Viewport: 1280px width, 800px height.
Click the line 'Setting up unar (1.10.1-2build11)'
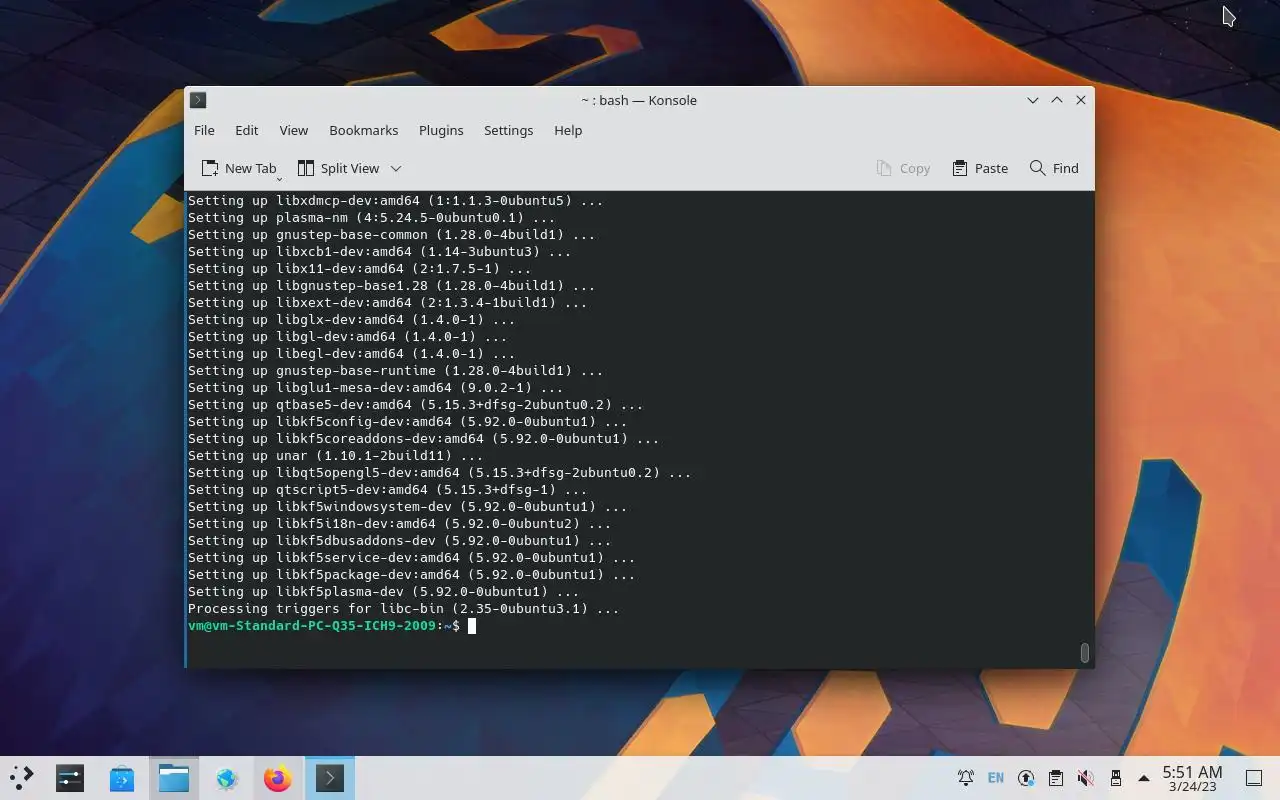pyautogui.click(x=335, y=456)
